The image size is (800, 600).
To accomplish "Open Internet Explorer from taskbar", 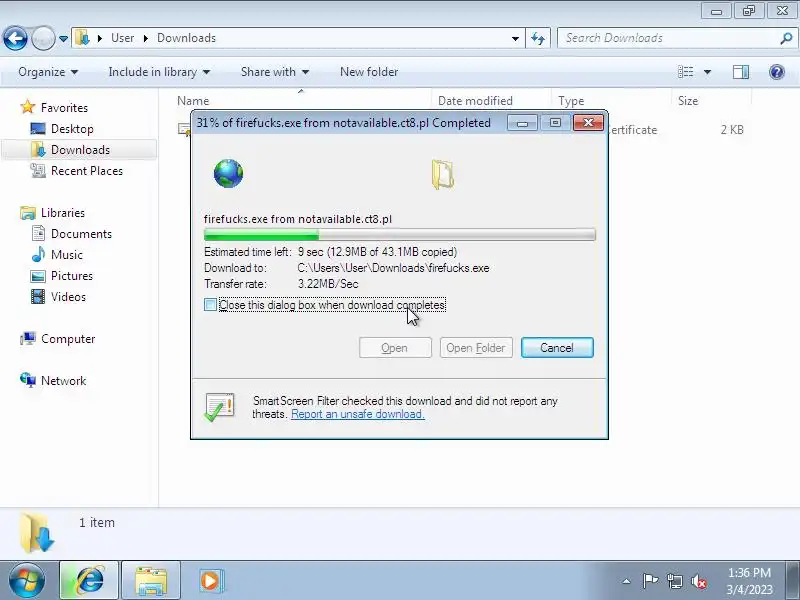I will (89, 581).
